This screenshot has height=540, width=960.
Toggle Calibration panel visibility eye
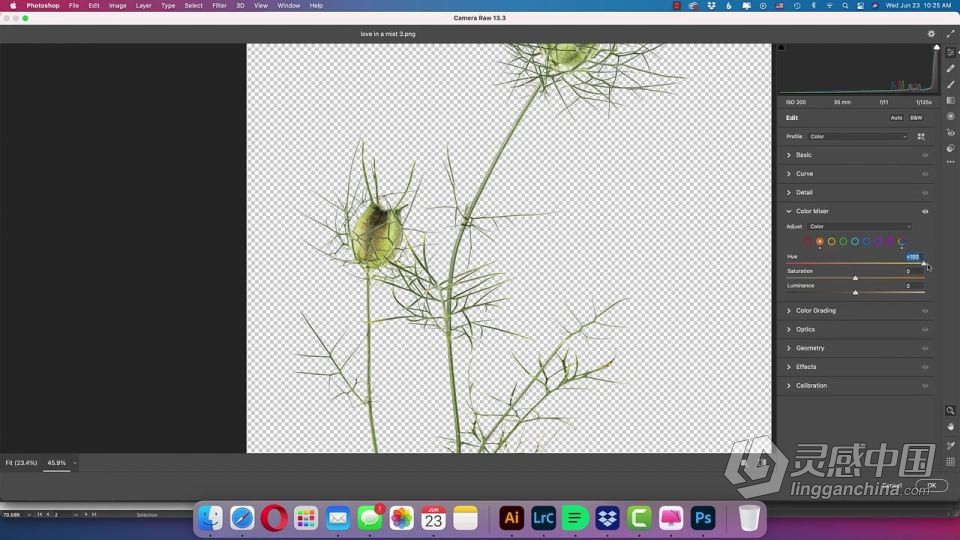925,386
